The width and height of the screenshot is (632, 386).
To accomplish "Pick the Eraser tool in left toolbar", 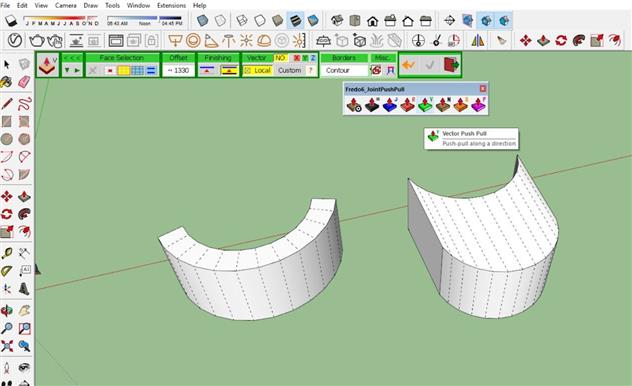I will pyautogui.click(x=24, y=82).
